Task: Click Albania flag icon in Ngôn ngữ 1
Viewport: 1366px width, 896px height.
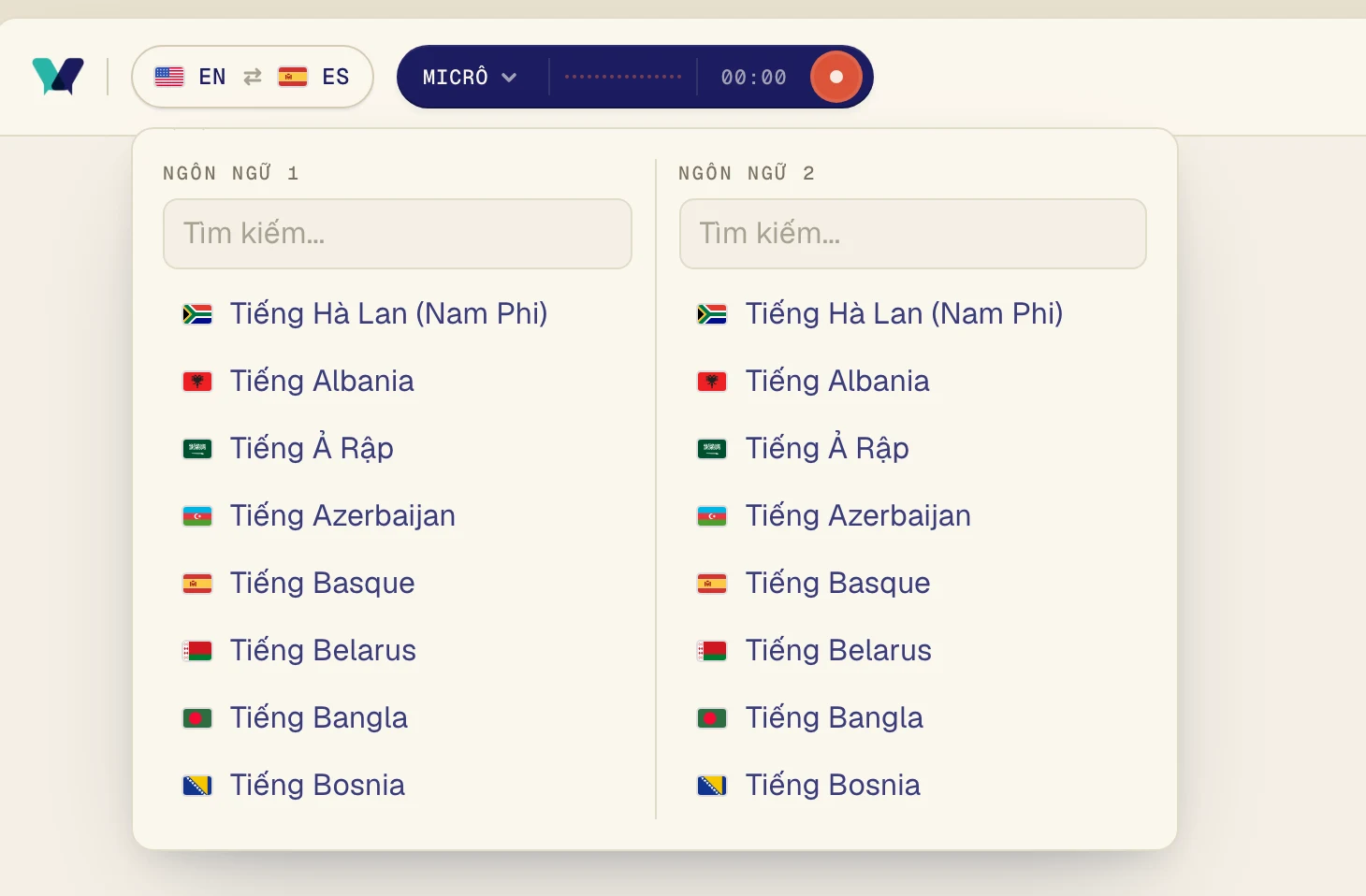Action: [197, 382]
